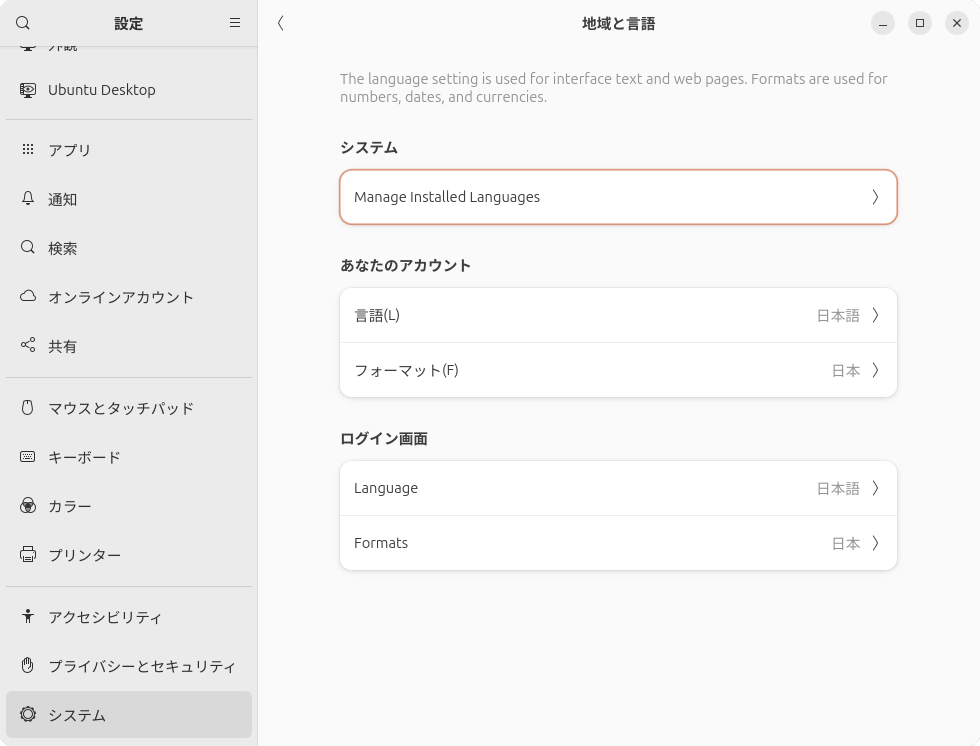Click the プリンター icon in sidebar

tap(27, 555)
